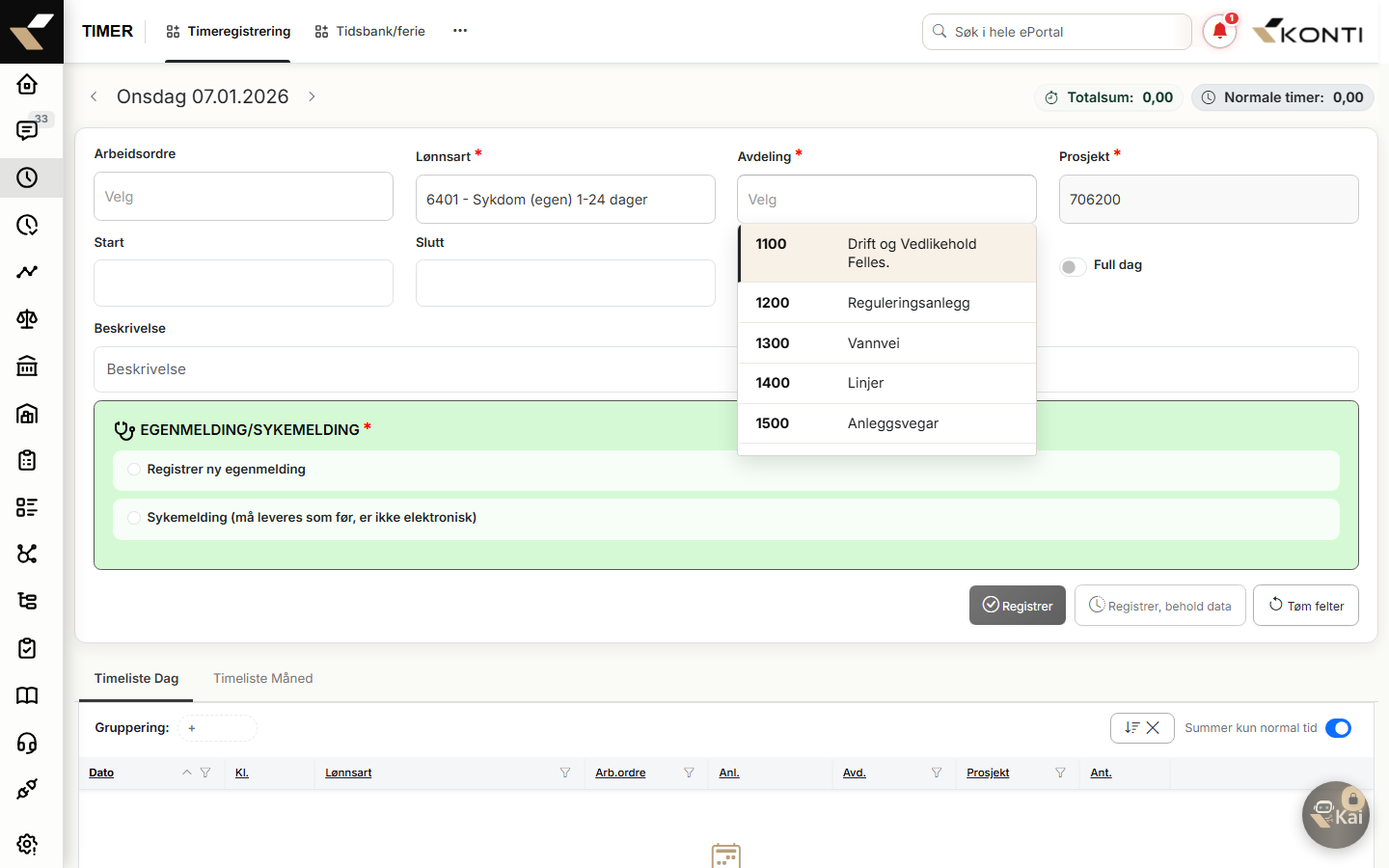
Task: Select the Timeliste Dag tab
Action: tap(136, 679)
